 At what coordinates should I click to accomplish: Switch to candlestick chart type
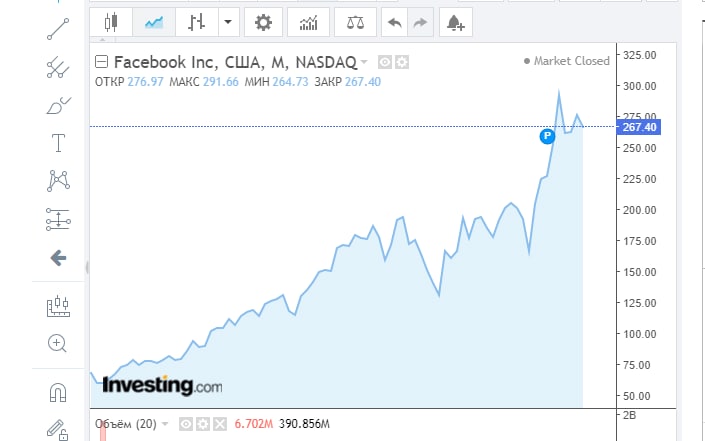[x=110, y=21]
